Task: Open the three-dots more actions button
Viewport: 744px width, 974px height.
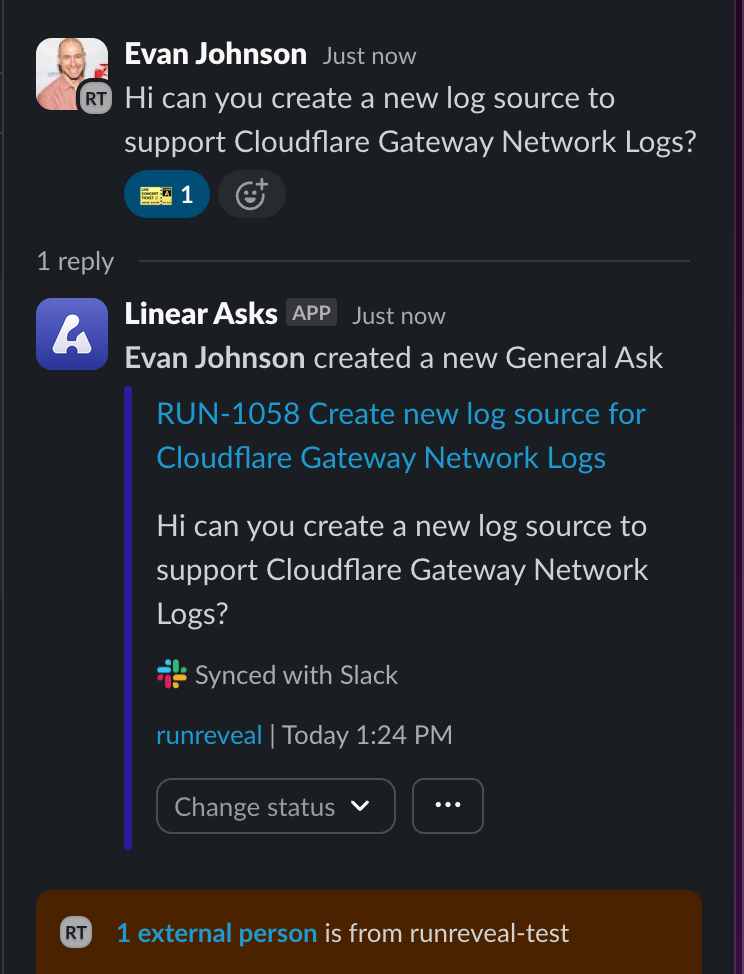Action: pyautogui.click(x=448, y=806)
